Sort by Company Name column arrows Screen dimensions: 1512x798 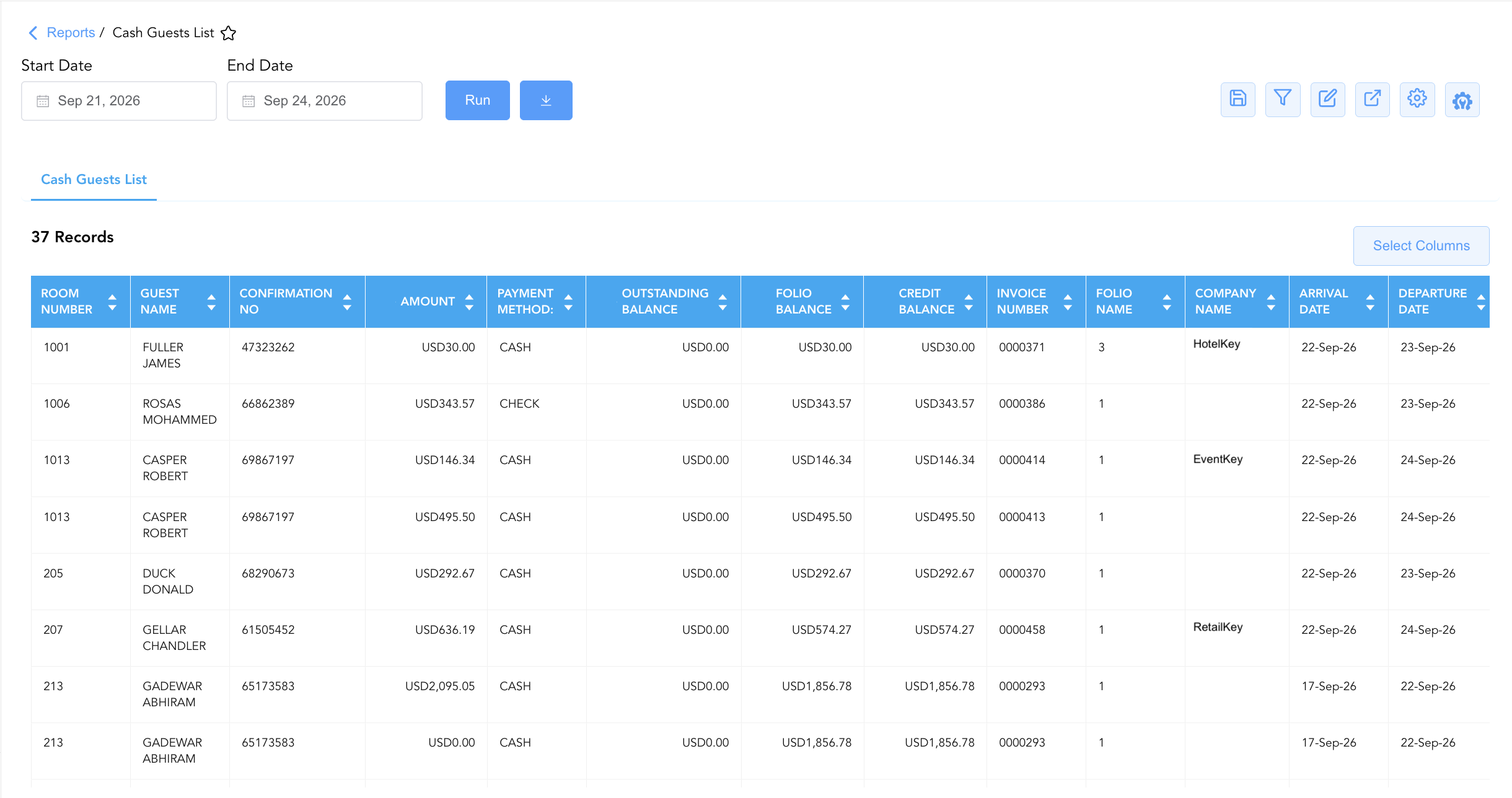[1271, 302]
